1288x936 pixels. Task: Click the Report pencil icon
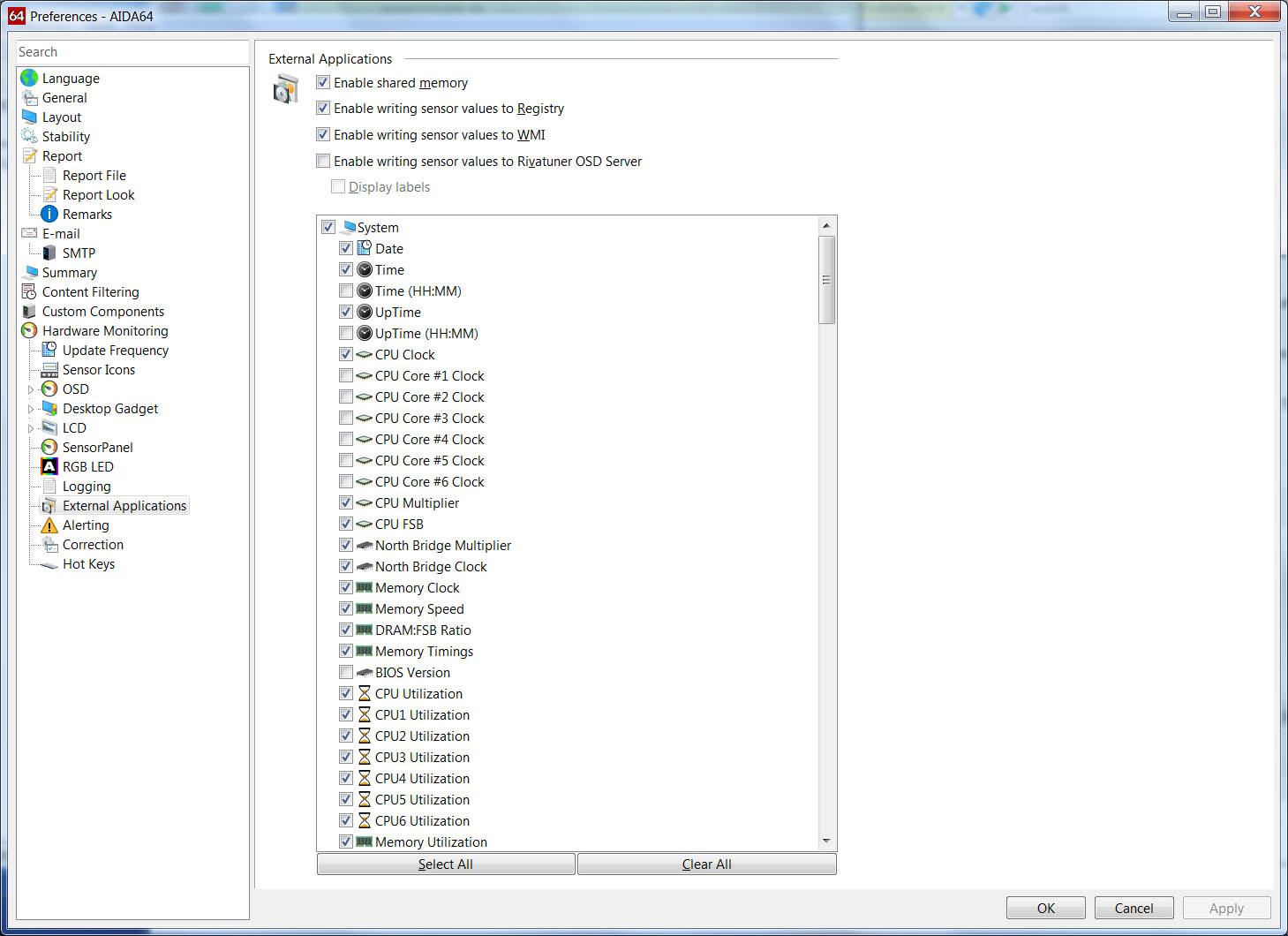29,156
